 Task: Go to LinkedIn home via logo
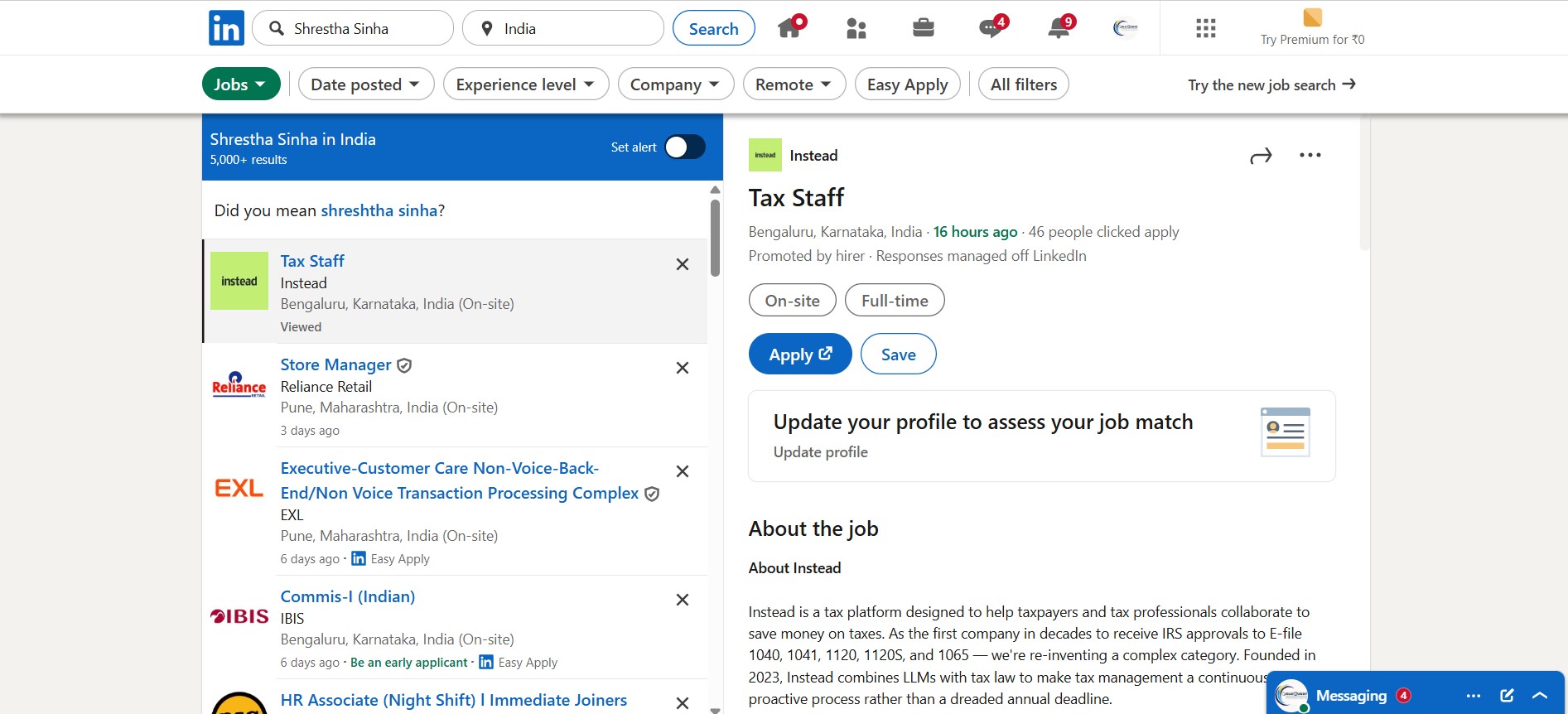pyautogui.click(x=226, y=28)
